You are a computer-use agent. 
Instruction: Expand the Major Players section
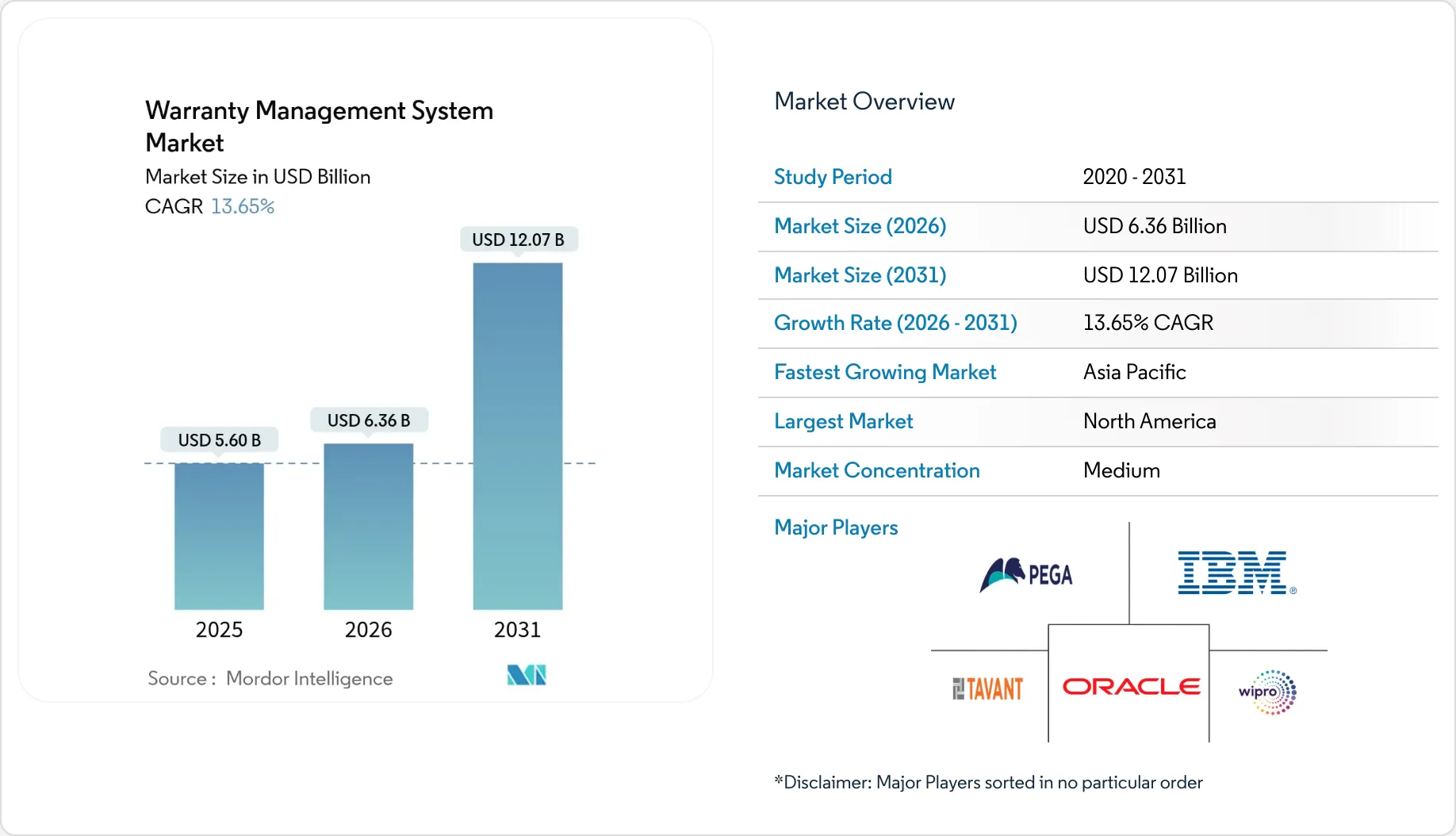tap(835, 527)
